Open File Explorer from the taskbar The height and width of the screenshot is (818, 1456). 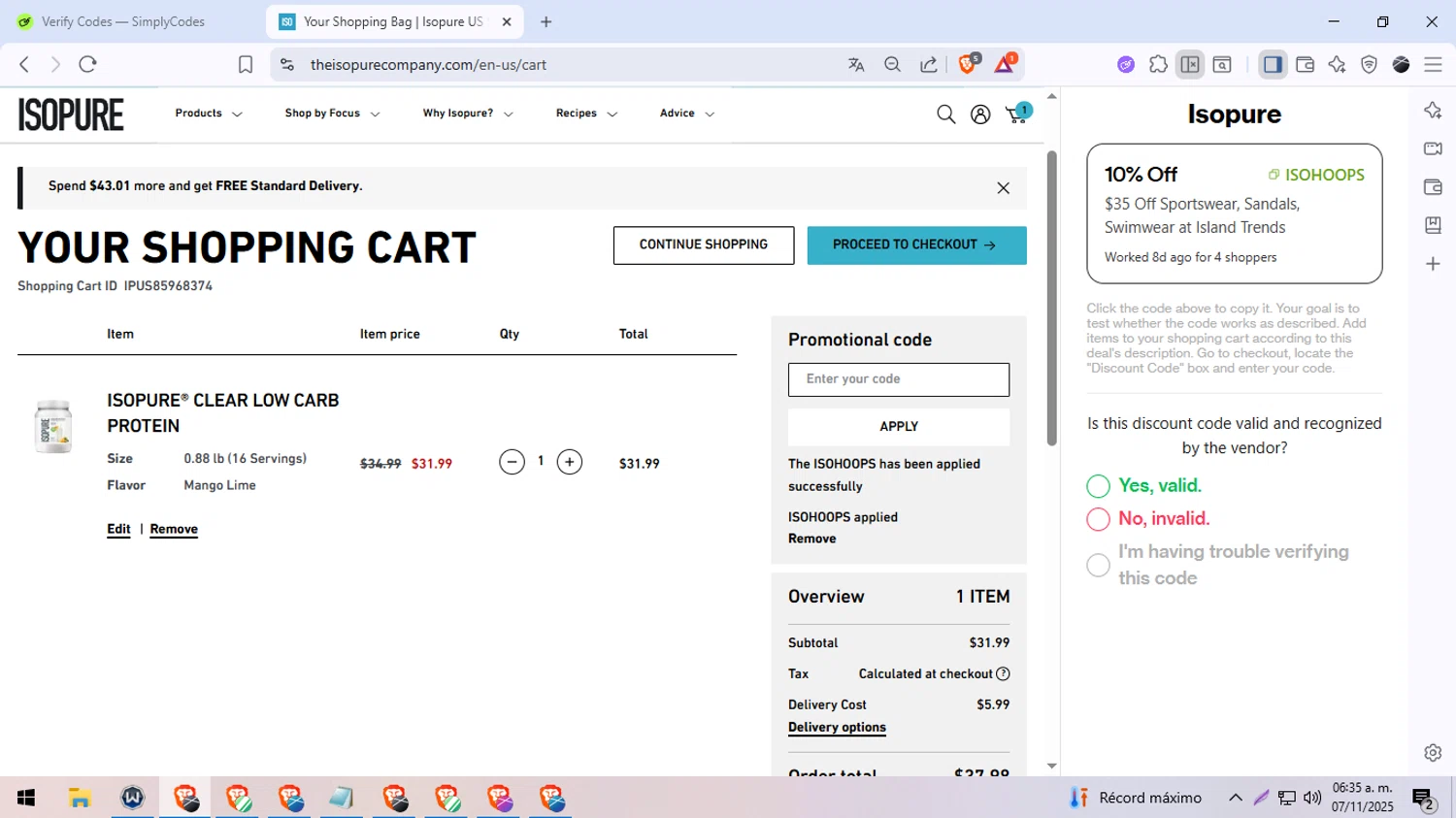(x=80, y=798)
